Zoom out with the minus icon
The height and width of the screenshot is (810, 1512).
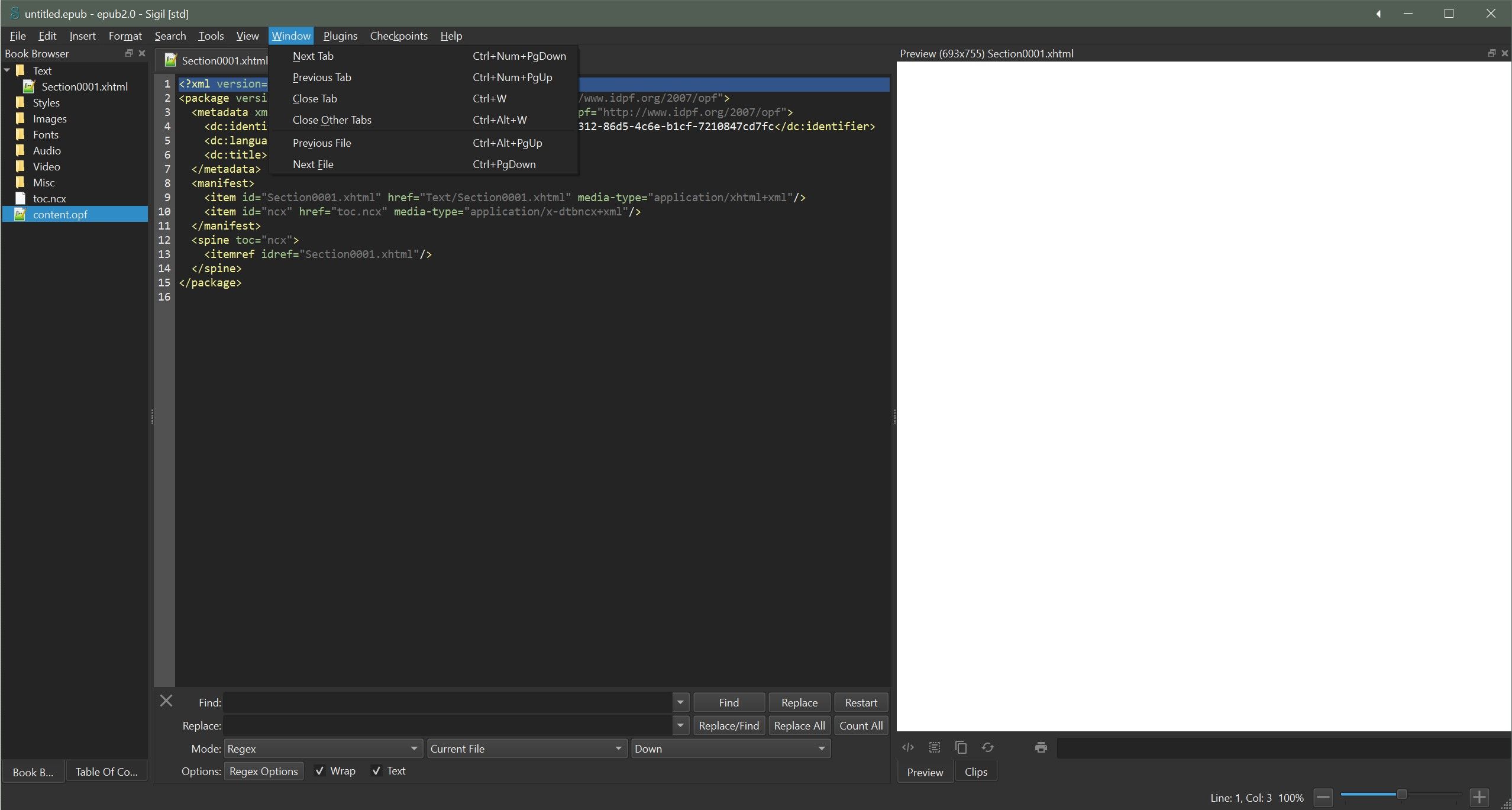(1323, 797)
